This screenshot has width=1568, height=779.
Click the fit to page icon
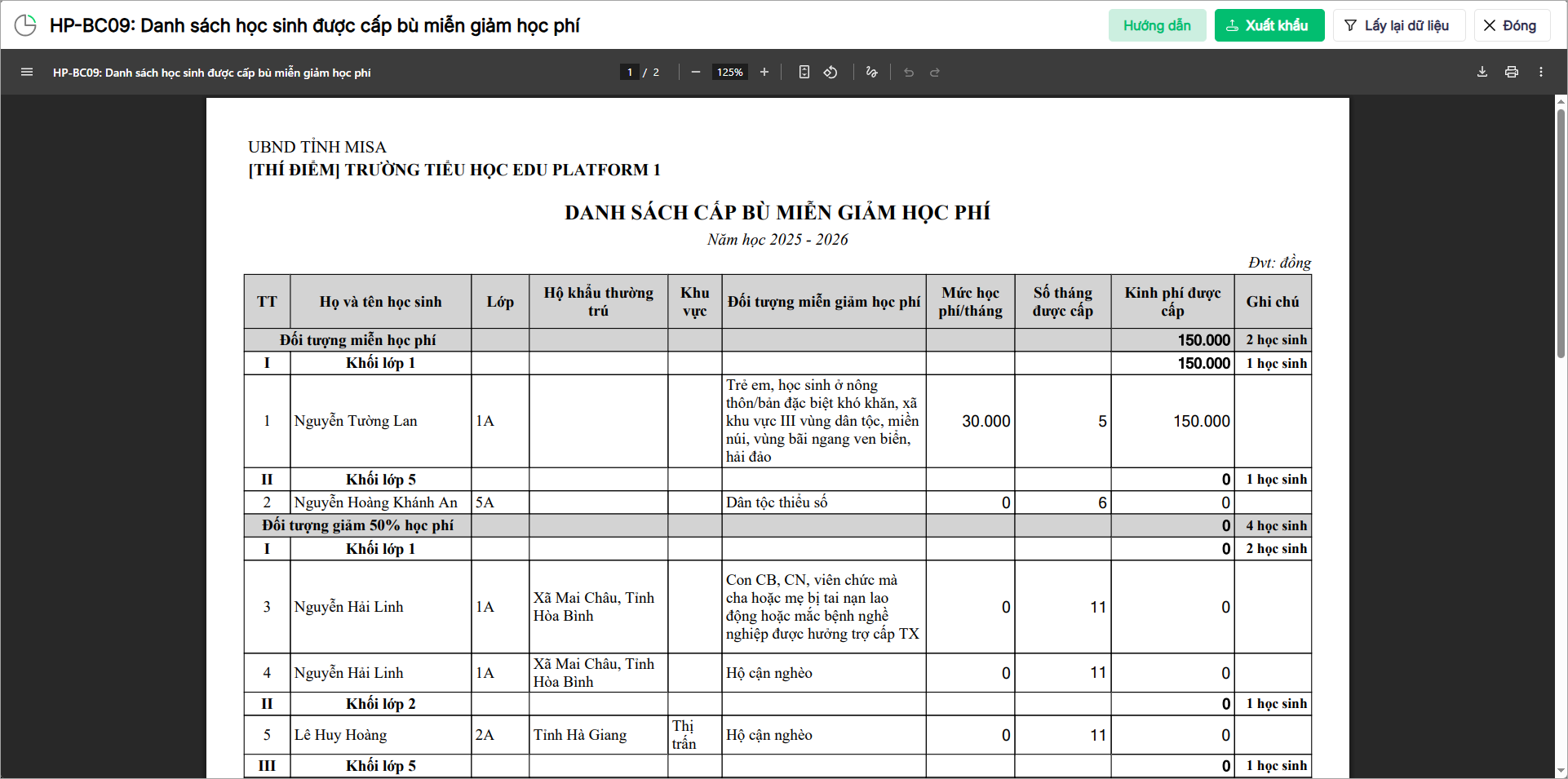pyautogui.click(x=804, y=72)
